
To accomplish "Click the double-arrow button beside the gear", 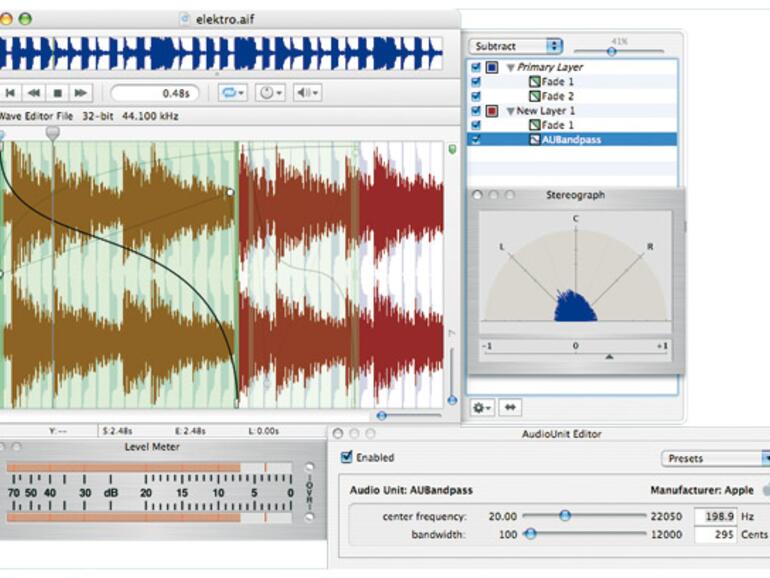I will (x=509, y=408).
